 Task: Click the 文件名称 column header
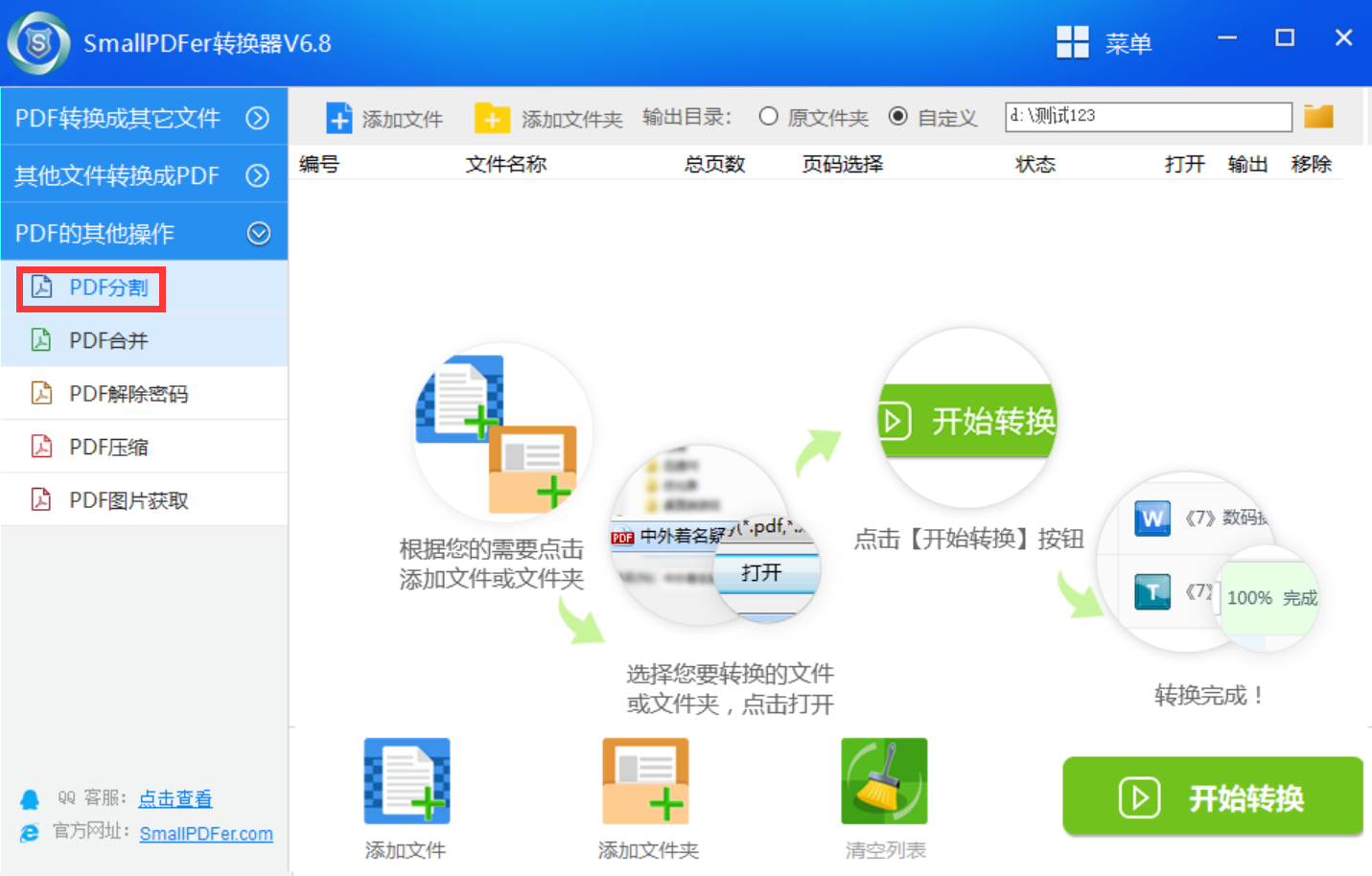tap(506, 164)
